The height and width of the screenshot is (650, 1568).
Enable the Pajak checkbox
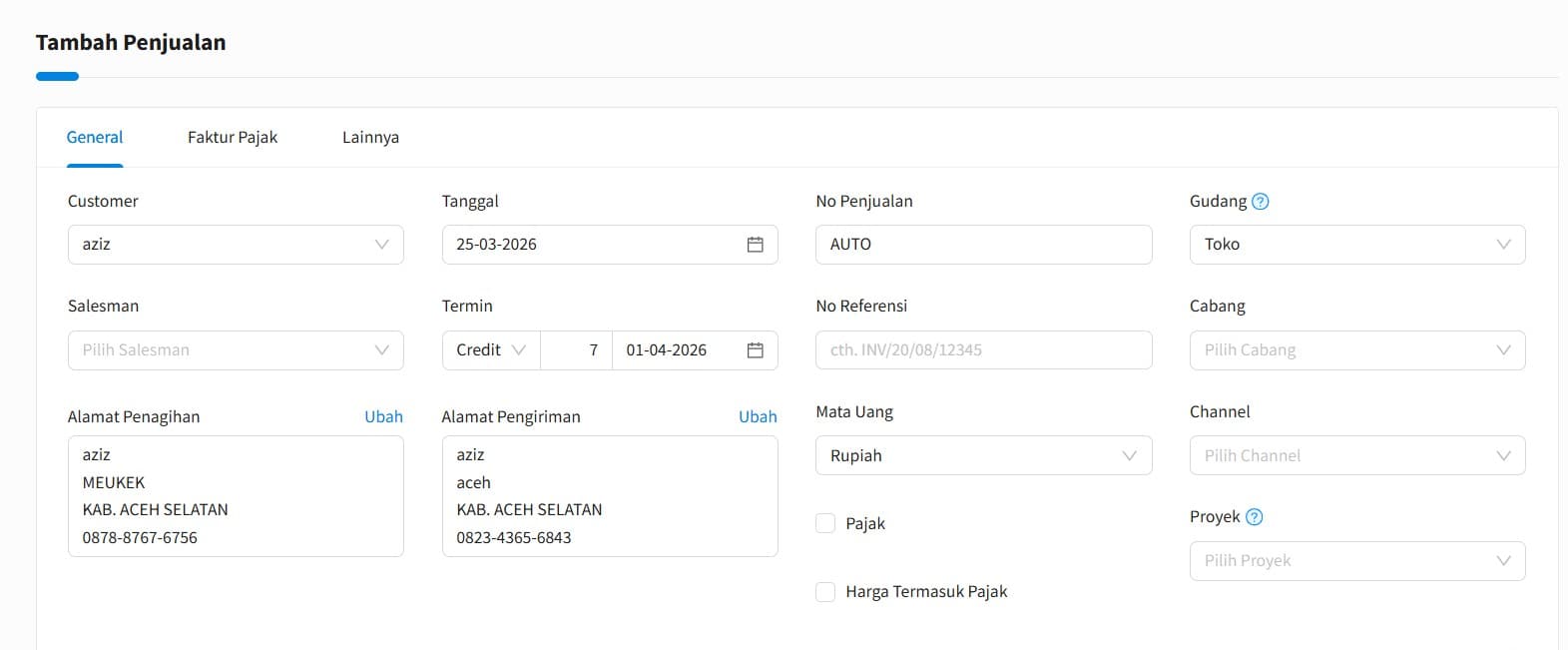pos(825,523)
